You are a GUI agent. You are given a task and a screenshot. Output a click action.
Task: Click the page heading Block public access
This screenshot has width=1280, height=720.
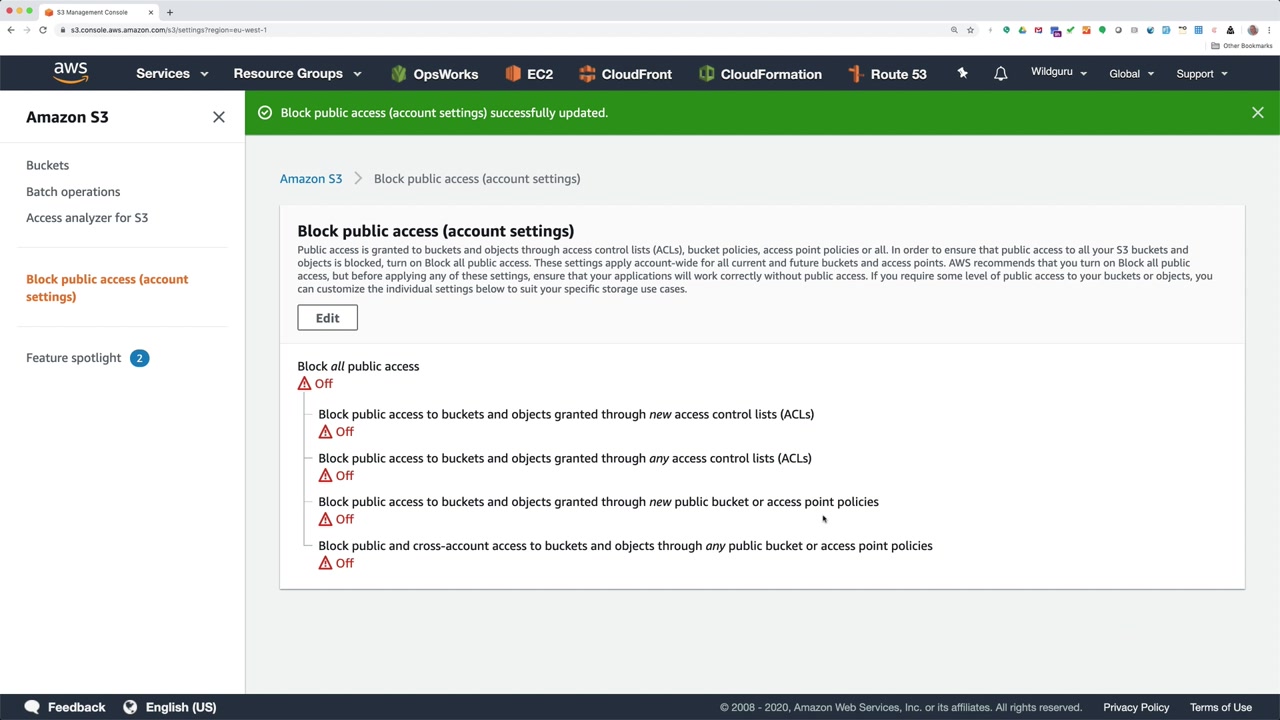[x=435, y=231]
